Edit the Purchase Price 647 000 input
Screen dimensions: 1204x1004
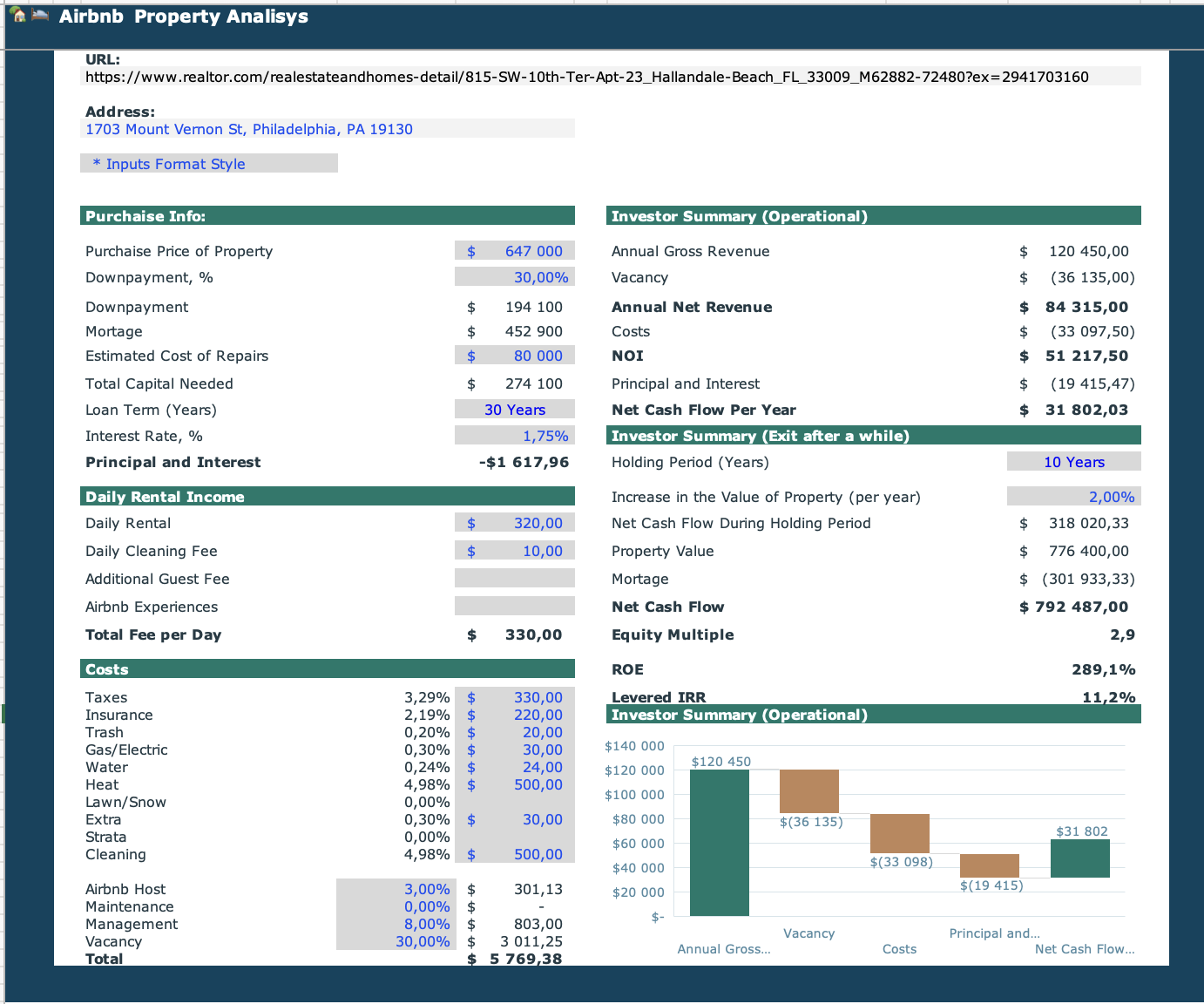pos(515,251)
